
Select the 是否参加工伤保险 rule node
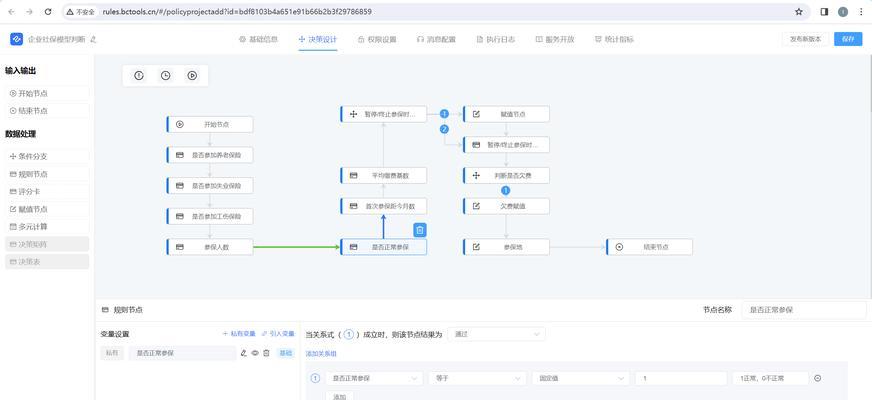tap(210, 216)
